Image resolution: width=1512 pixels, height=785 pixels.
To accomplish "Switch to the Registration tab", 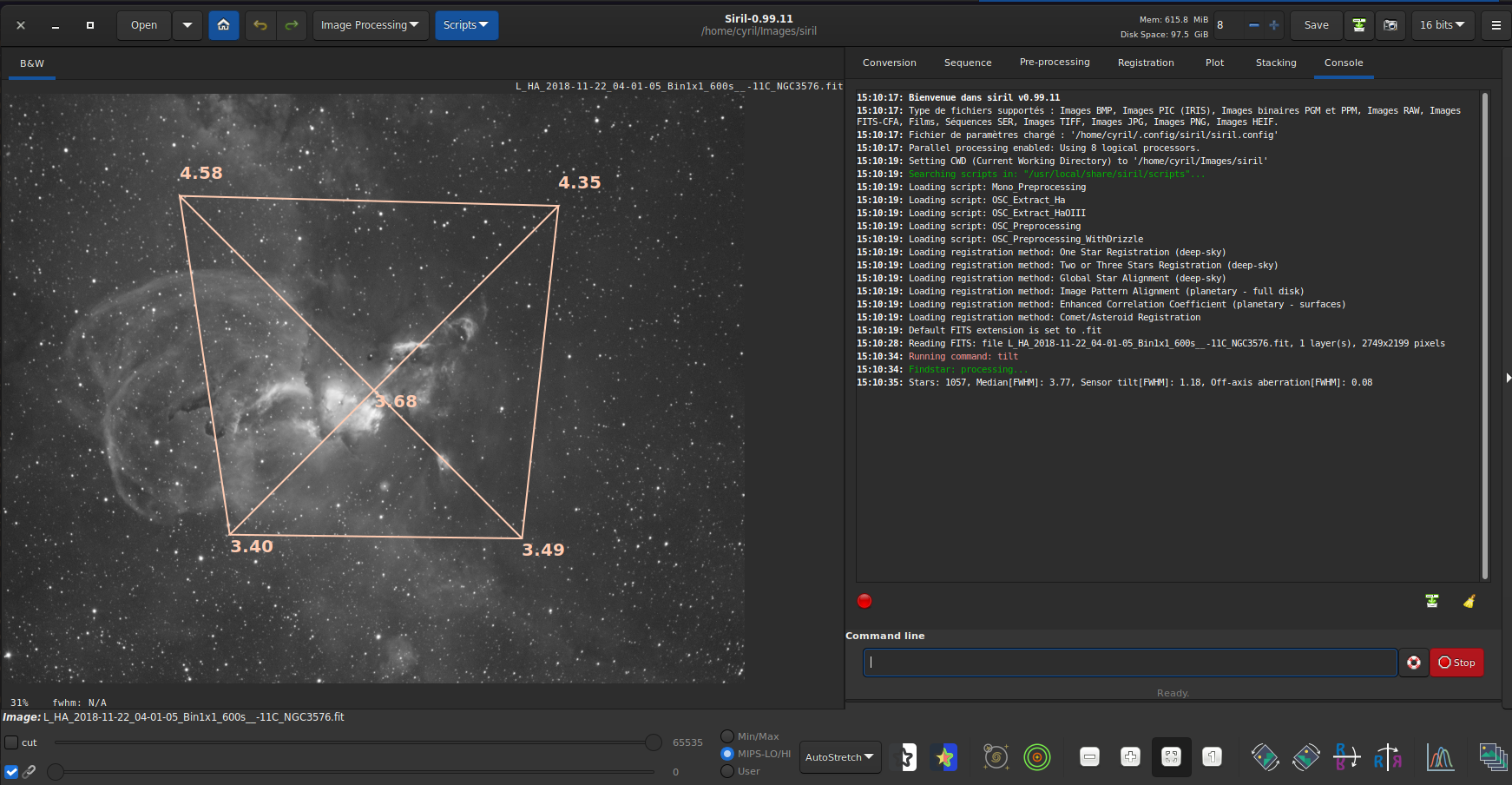I will click(x=1145, y=63).
